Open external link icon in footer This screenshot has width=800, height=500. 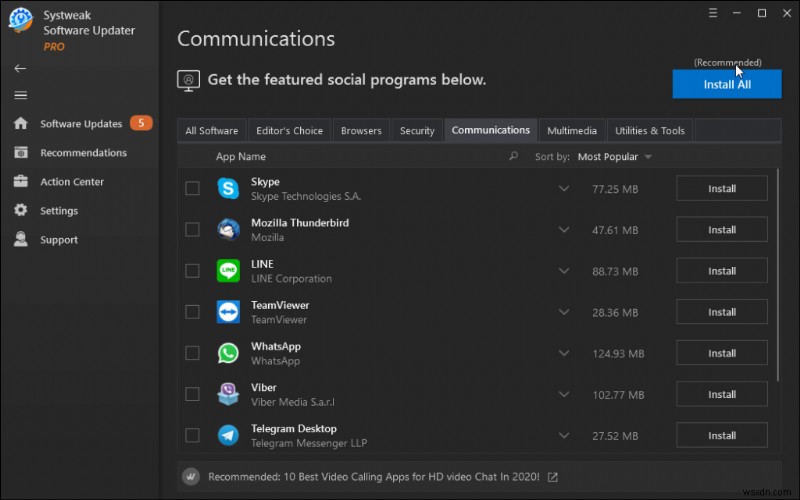(x=553, y=477)
